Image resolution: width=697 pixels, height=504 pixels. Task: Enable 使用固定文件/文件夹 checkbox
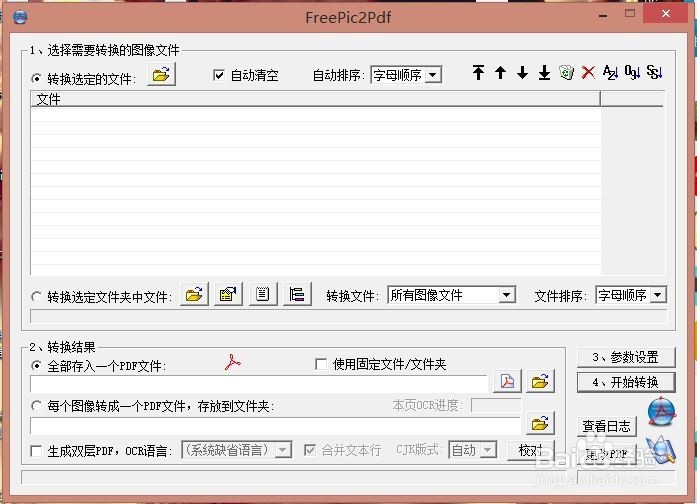coord(320,364)
